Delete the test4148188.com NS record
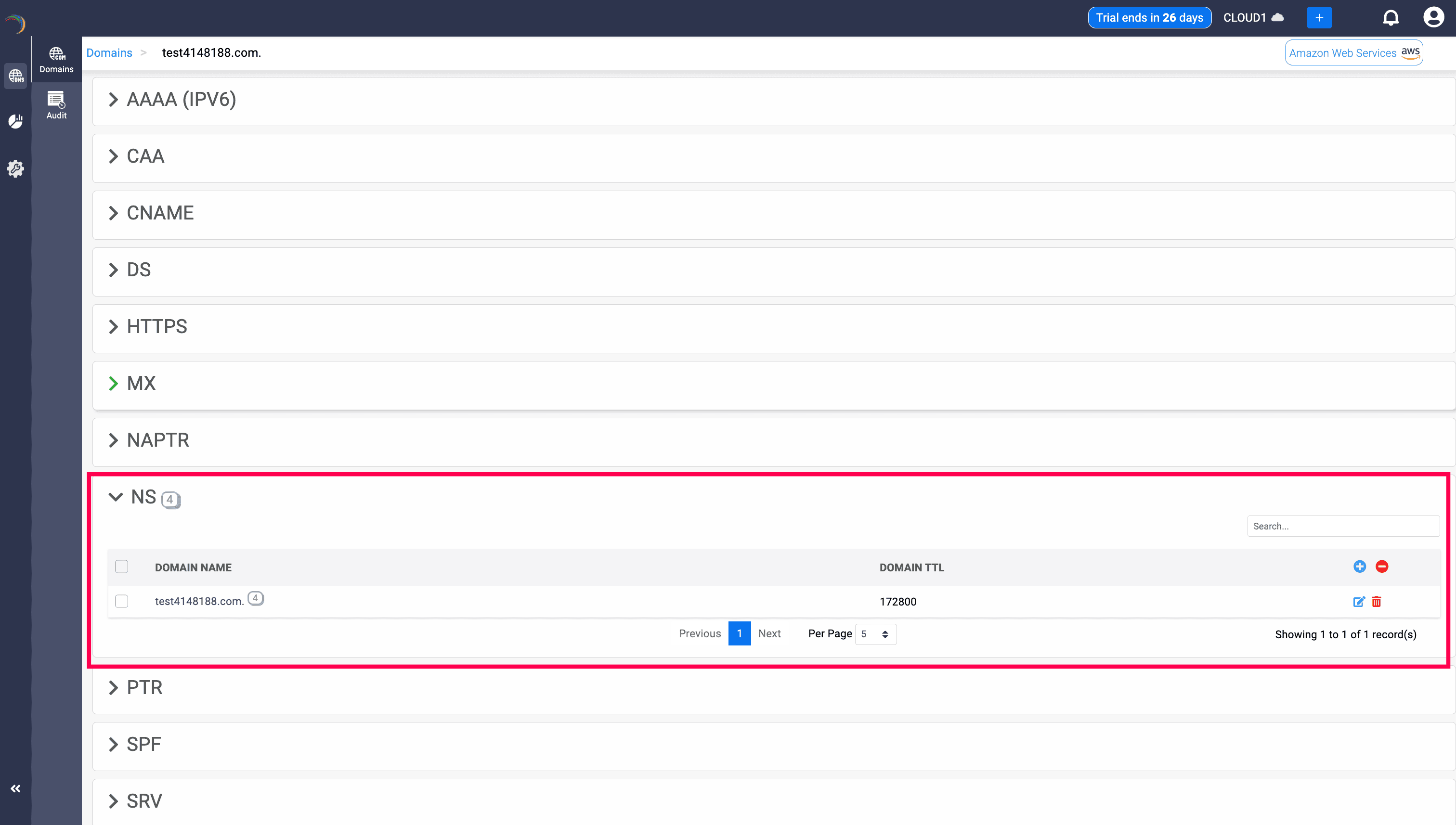This screenshot has width=1456, height=825. point(1377,602)
